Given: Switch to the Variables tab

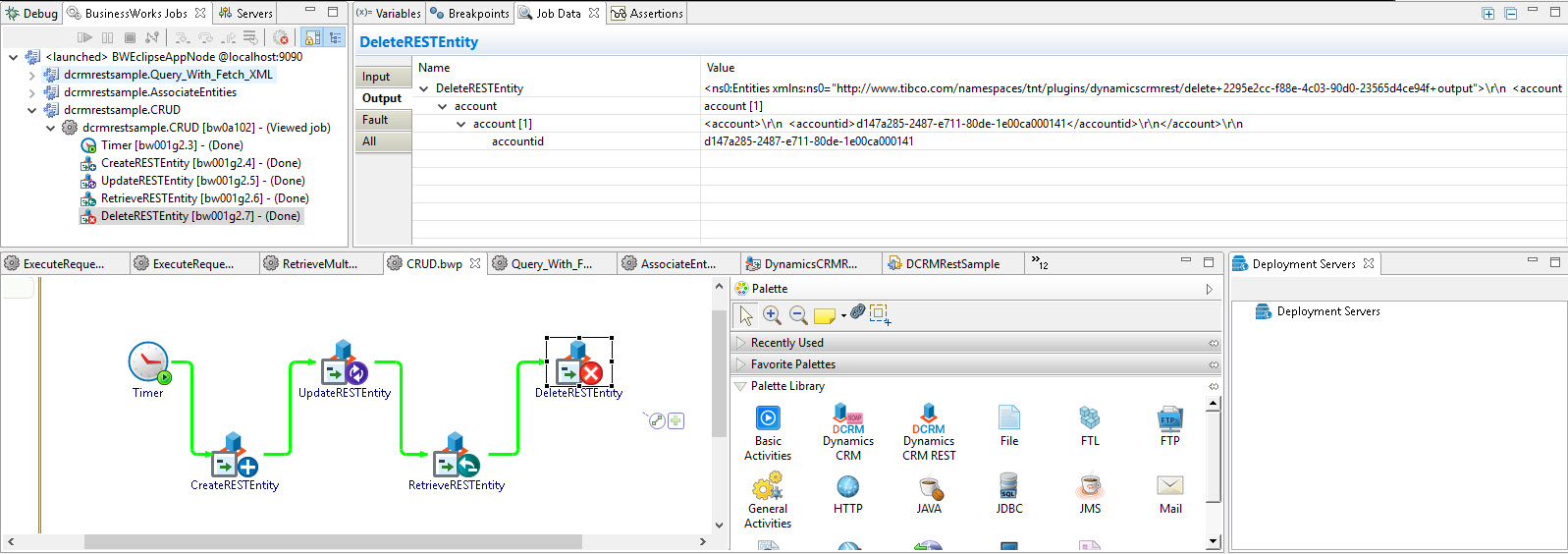Looking at the screenshot, I should click(389, 13).
